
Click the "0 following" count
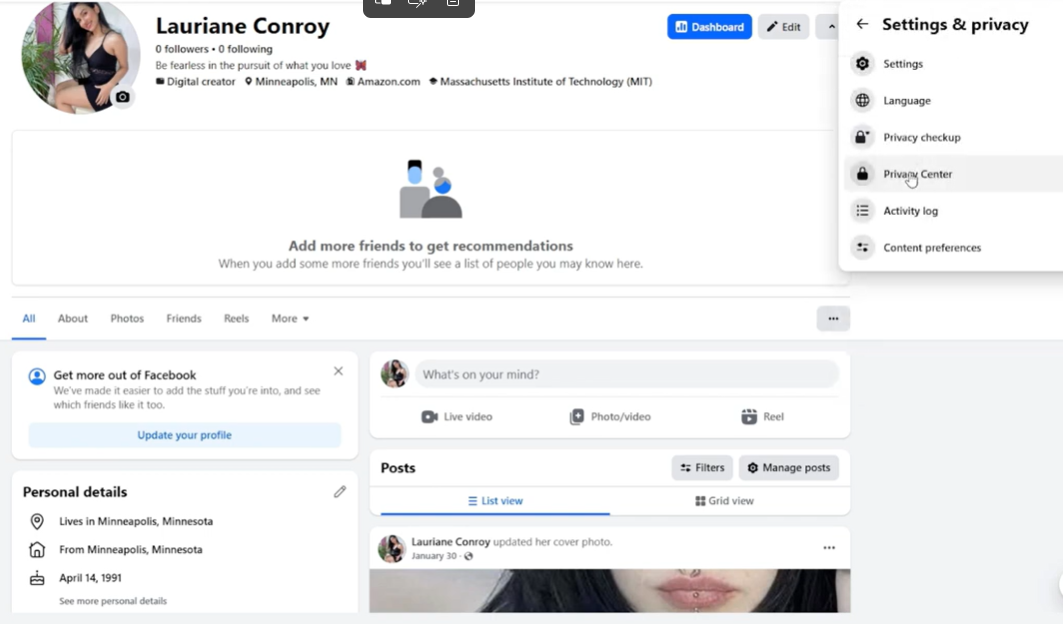(x=245, y=49)
